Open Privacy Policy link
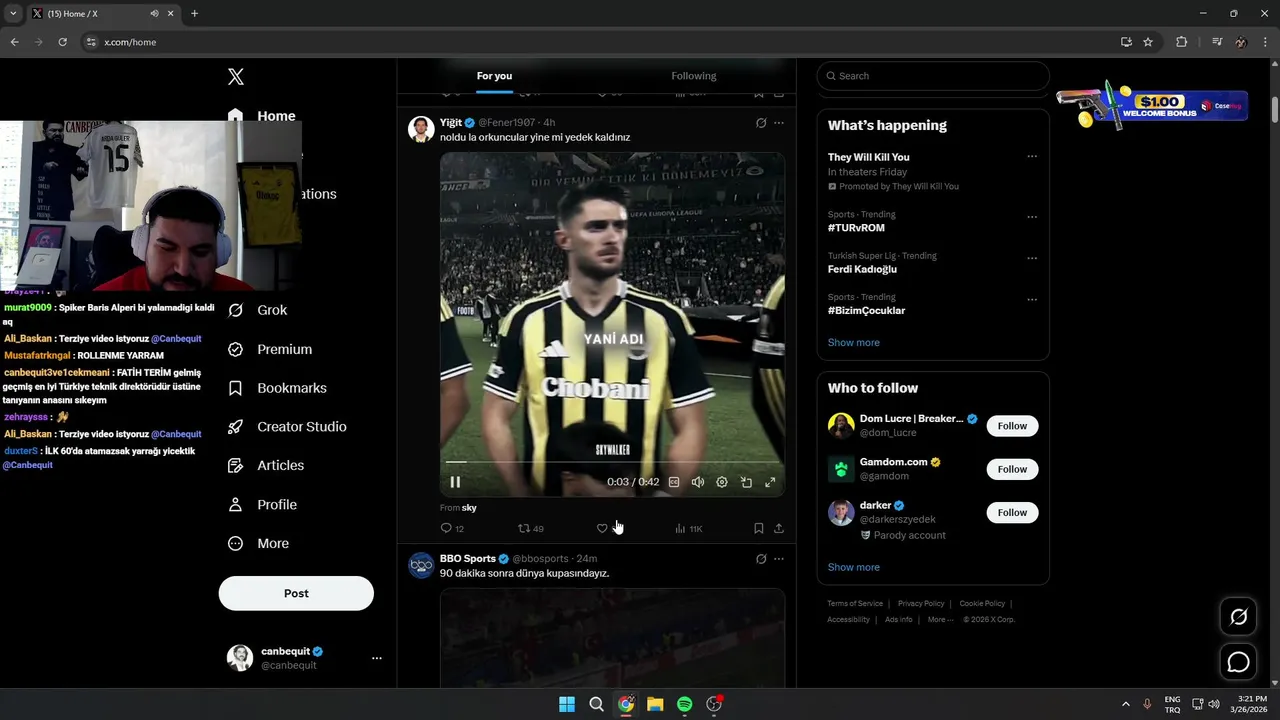Image resolution: width=1280 pixels, height=720 pixels. coord(921,604)
